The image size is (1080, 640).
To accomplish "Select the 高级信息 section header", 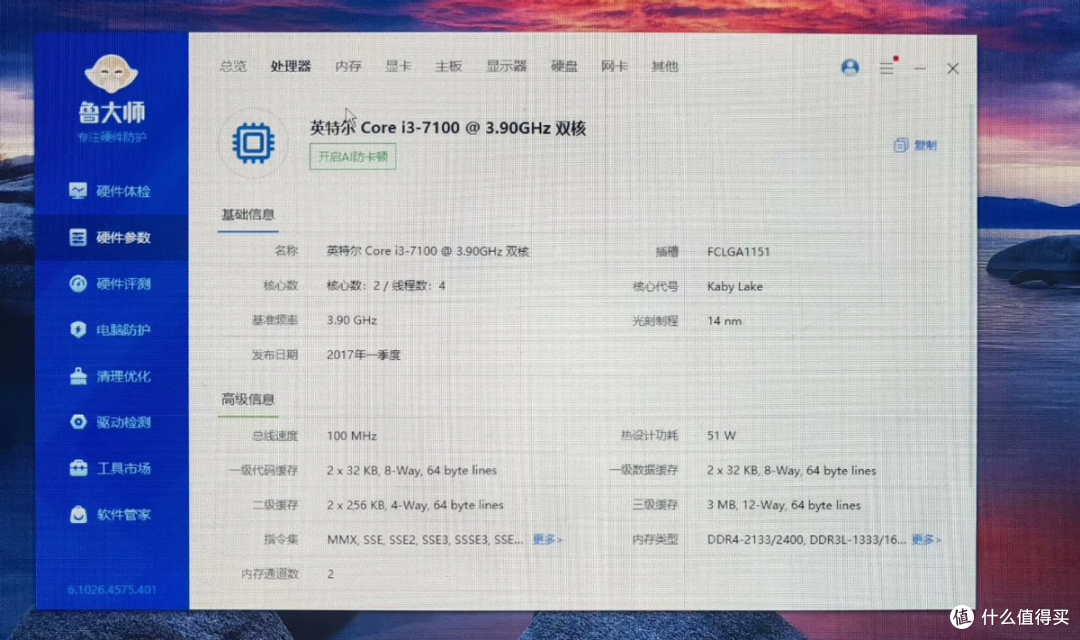I will click(x=248, y=399).
